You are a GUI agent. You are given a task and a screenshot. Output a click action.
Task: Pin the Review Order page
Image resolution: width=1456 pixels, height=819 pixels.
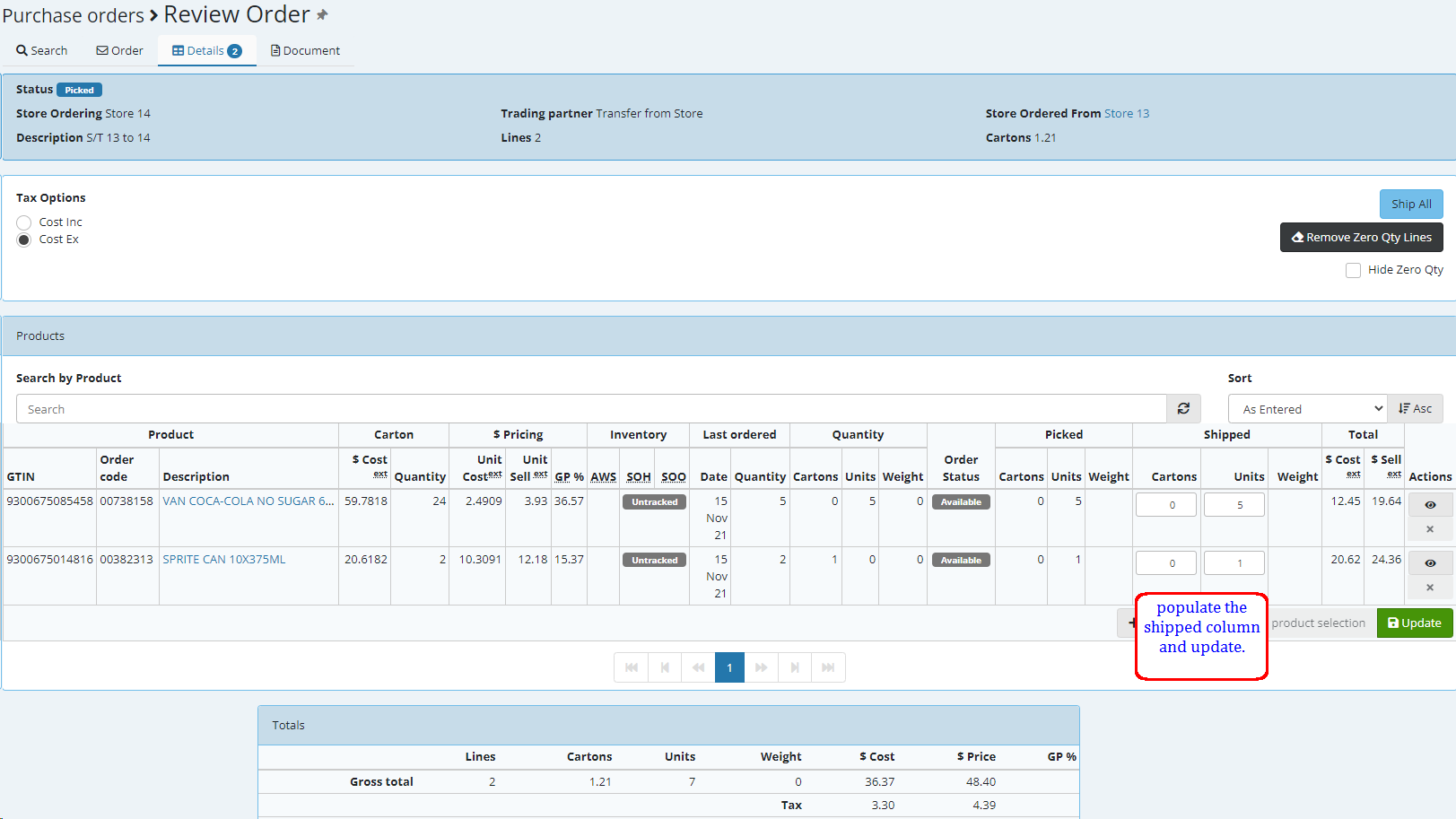tap(322, 15)
